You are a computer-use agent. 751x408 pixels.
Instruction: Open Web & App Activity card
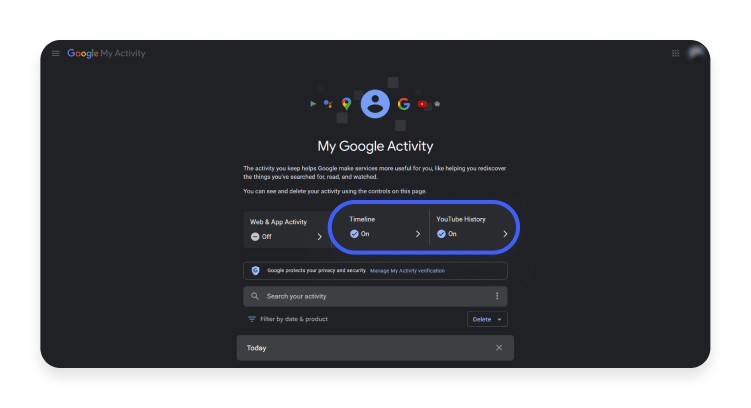286,229
